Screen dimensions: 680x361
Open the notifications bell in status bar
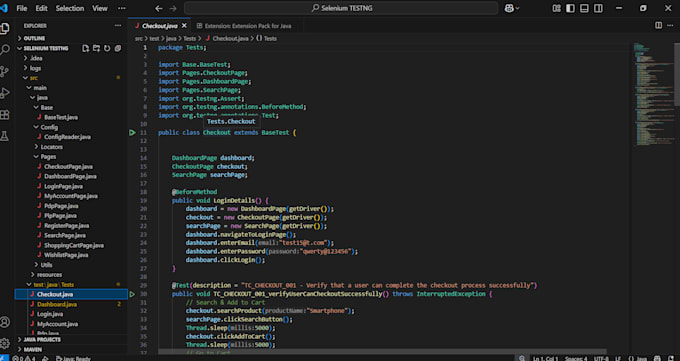pos(671,358)
